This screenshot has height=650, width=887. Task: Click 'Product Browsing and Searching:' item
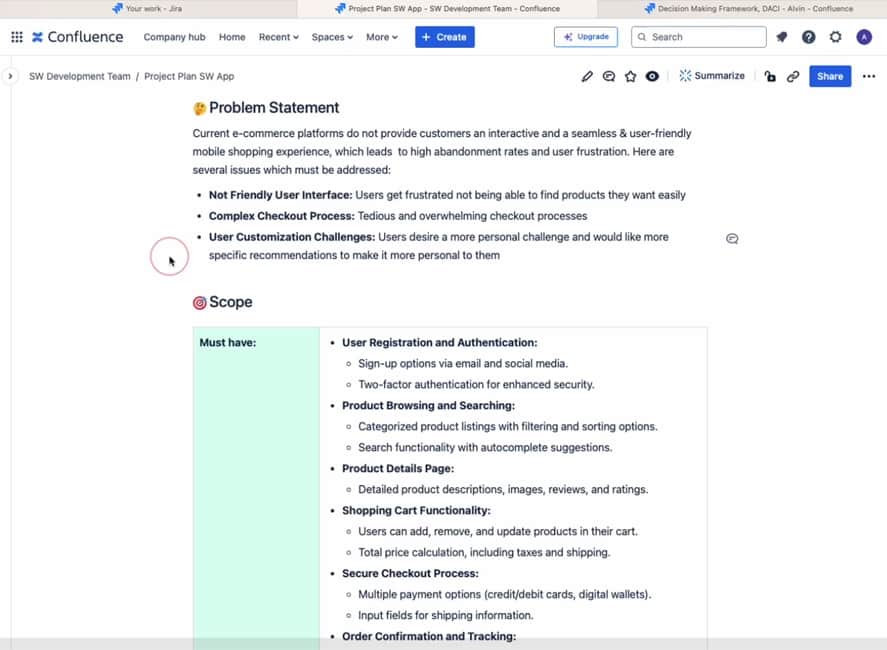tap(428, 406)
